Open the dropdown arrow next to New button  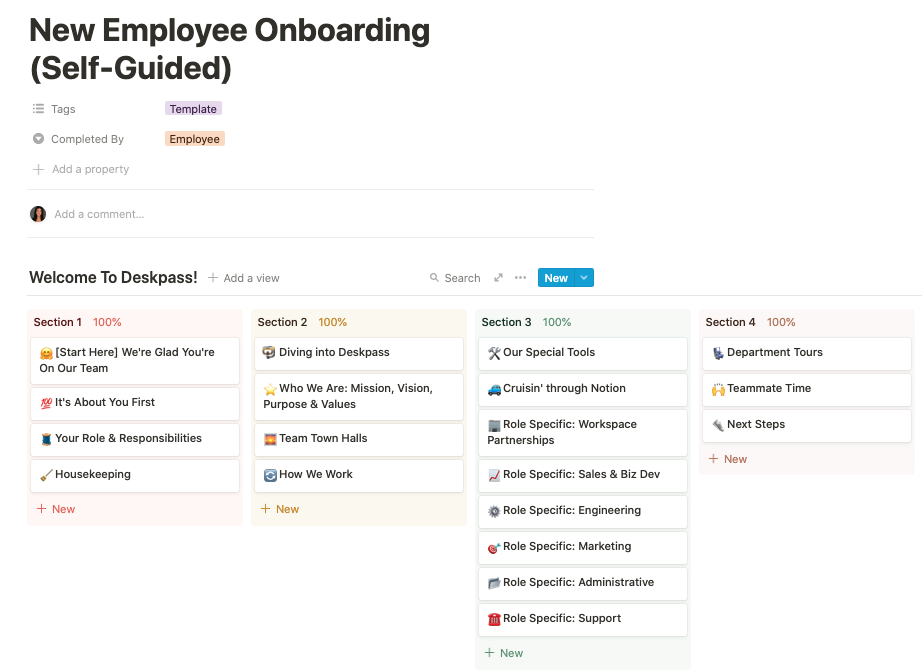click(x=584, y=278)
